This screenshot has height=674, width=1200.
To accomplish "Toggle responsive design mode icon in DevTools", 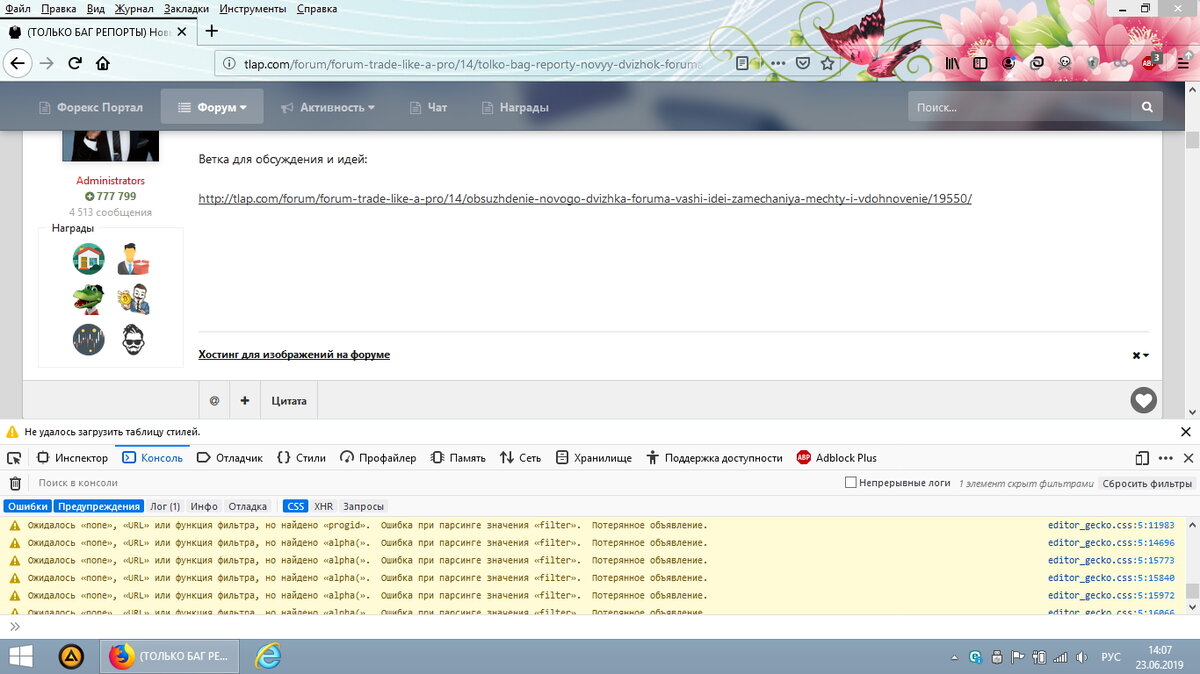I will 1142,458.
